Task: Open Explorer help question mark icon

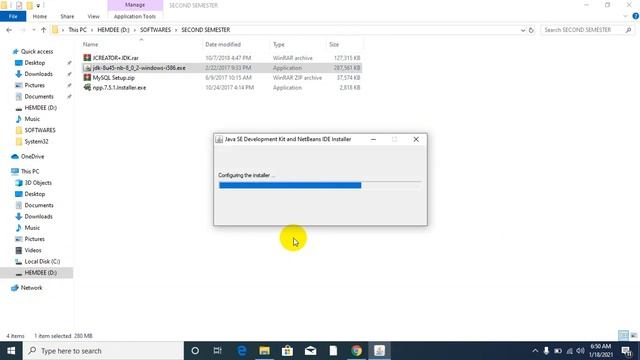Action: click(636, 16)
